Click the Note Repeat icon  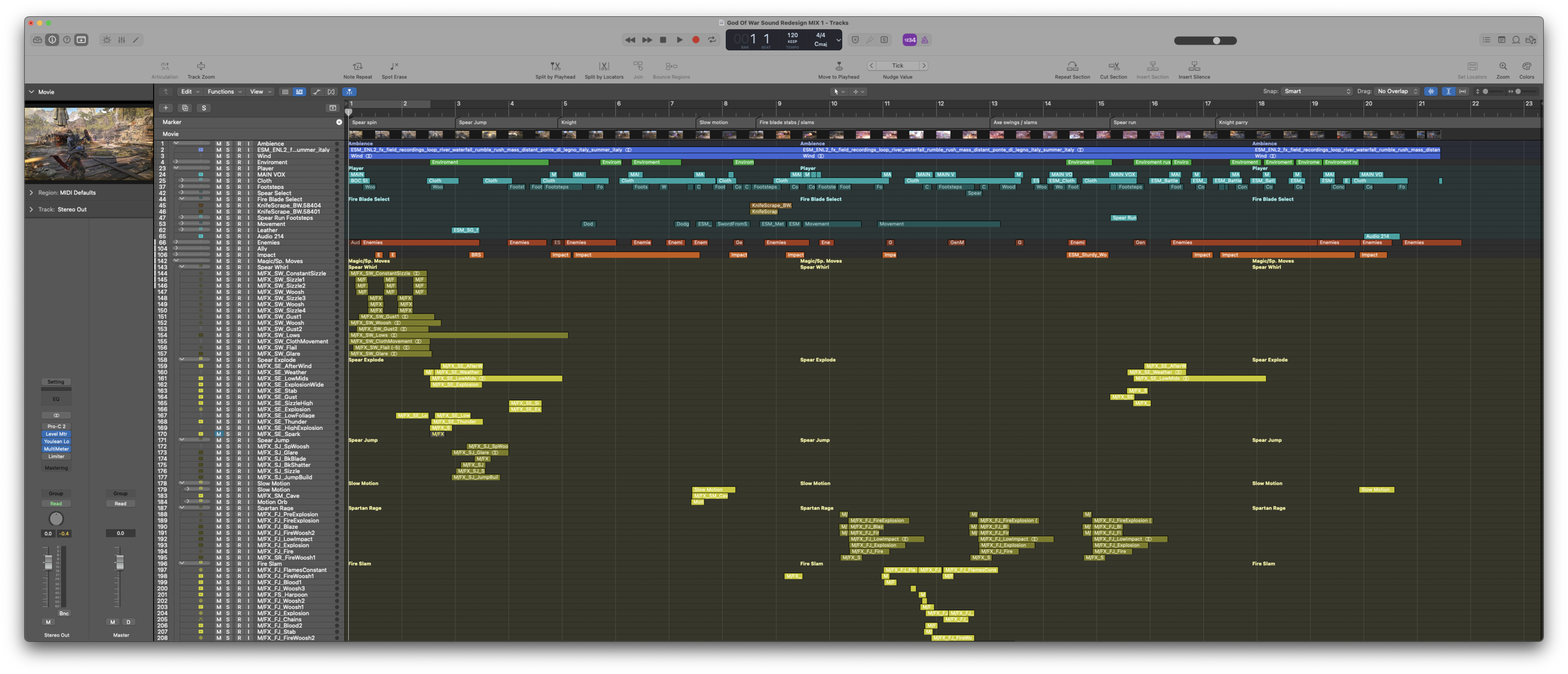(358, 66)
